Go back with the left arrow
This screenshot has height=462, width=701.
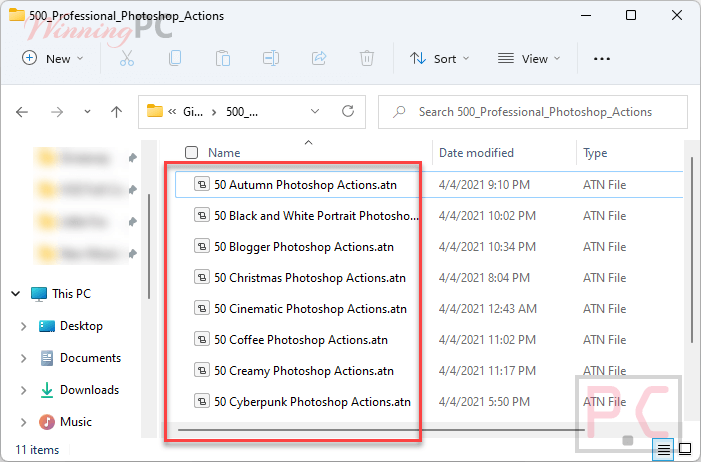click(22, 112)
